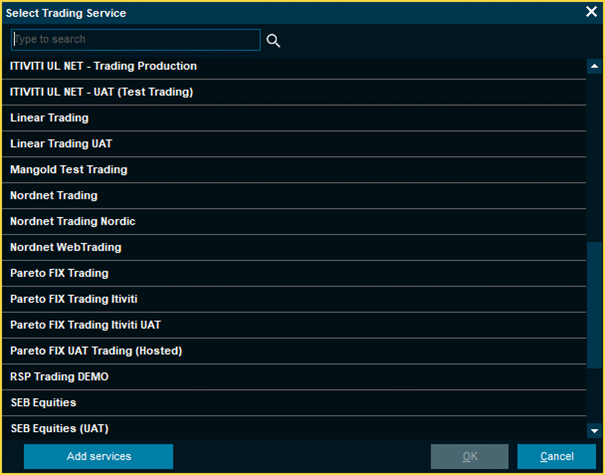Choose the Nordnet Trading entry
The image size is (605, 475).
[x=294, y=196]
